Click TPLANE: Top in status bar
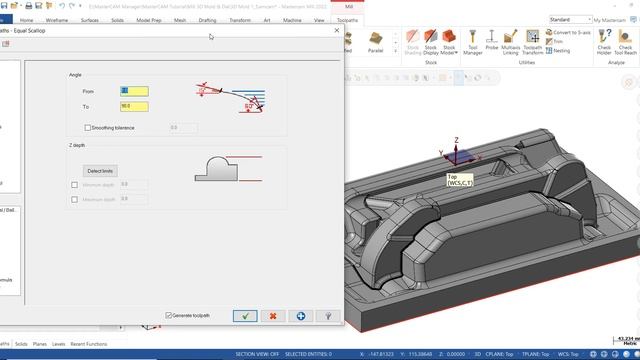The image size is (640, 360). point(536,354)
